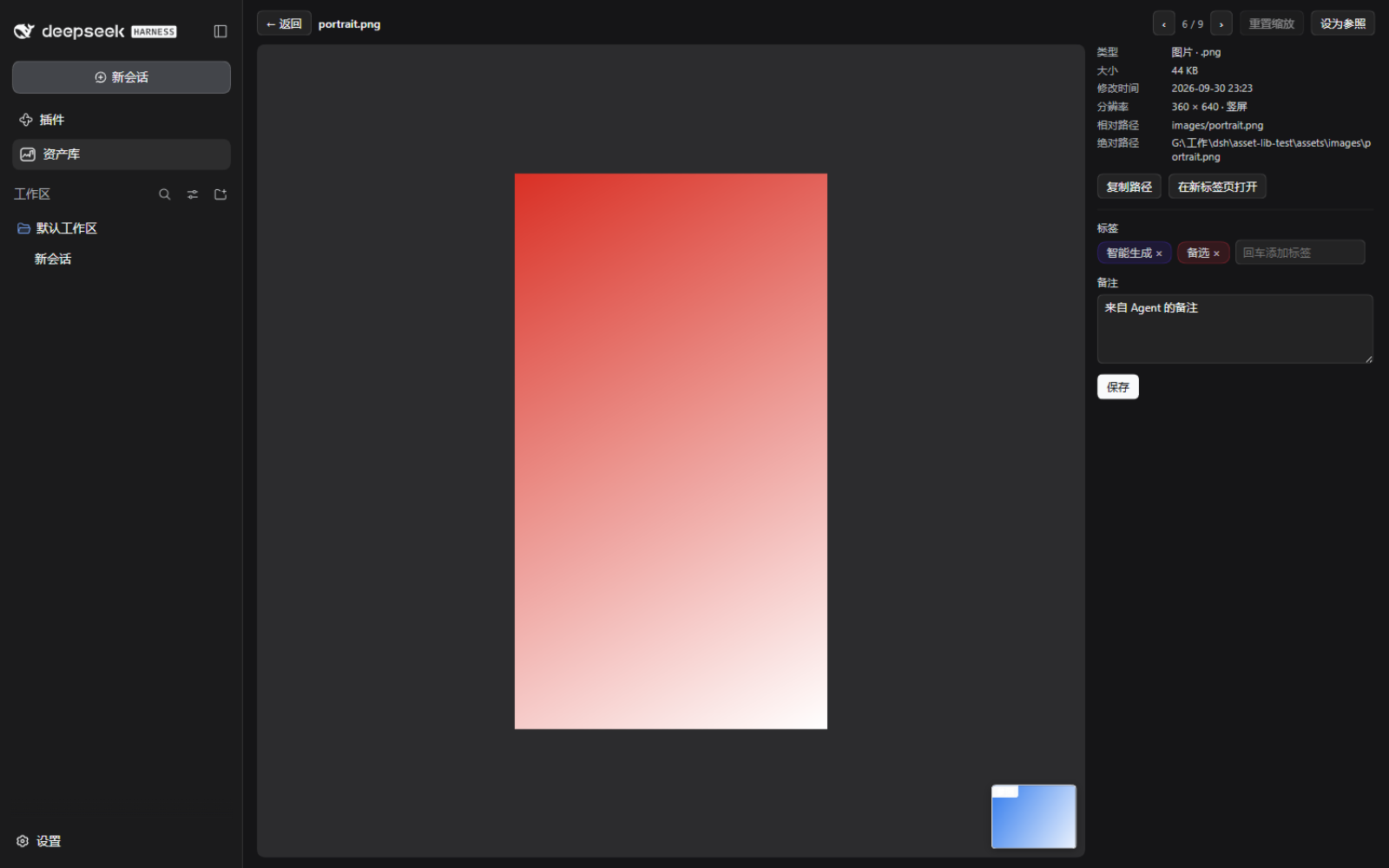Click 重置缩放 reset zoom button
Screen dimensions: 1389x868
[1272, 23]
